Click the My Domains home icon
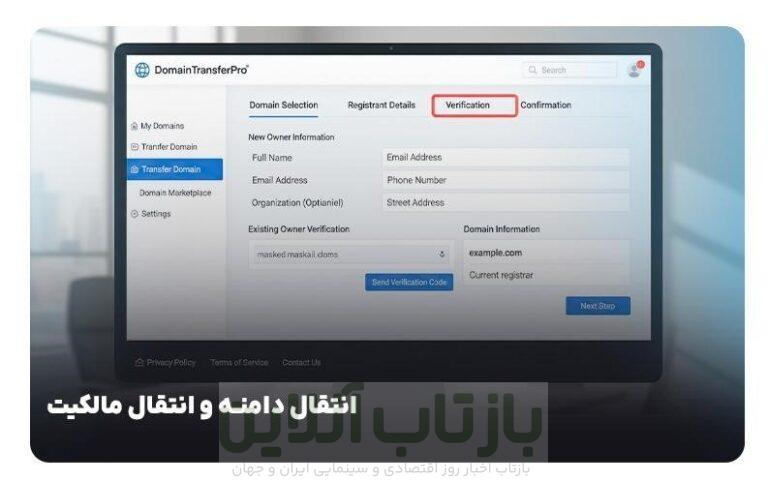768x482 pixels. 134,126
